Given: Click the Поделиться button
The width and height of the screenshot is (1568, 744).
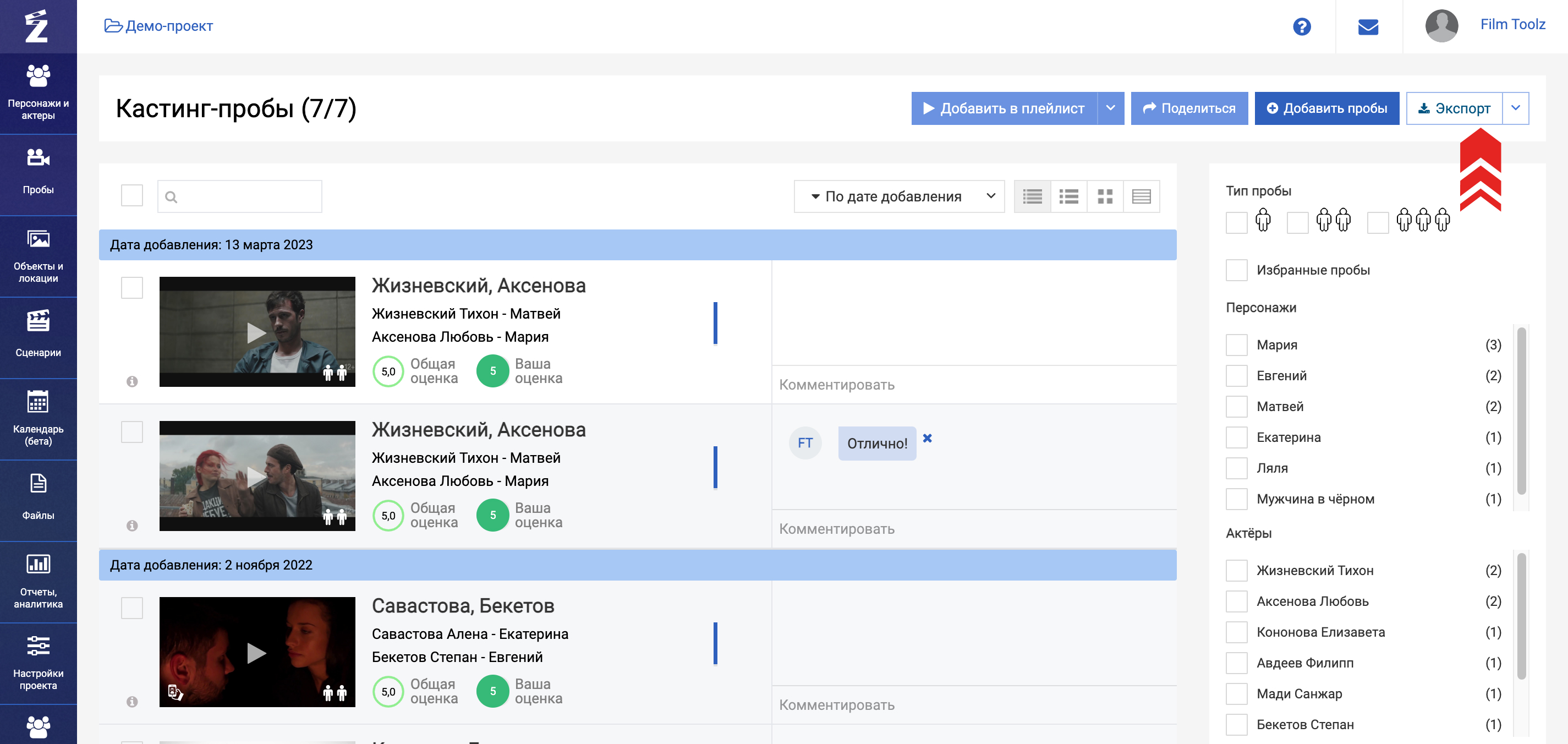Looking at the screenshot, I should pyautogui.click(x=1189, y=108).
